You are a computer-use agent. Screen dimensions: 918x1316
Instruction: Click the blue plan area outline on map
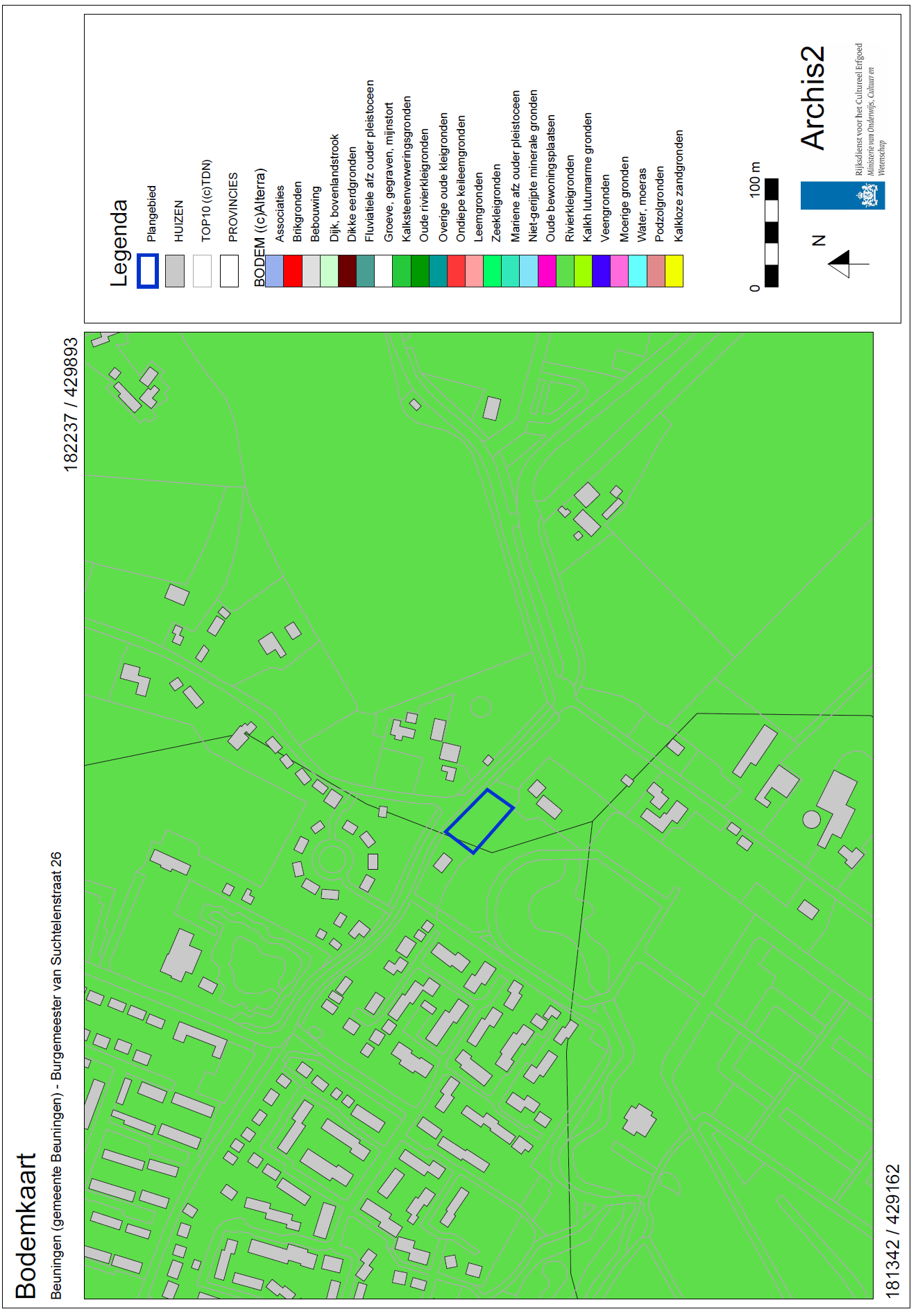(479, 820)
